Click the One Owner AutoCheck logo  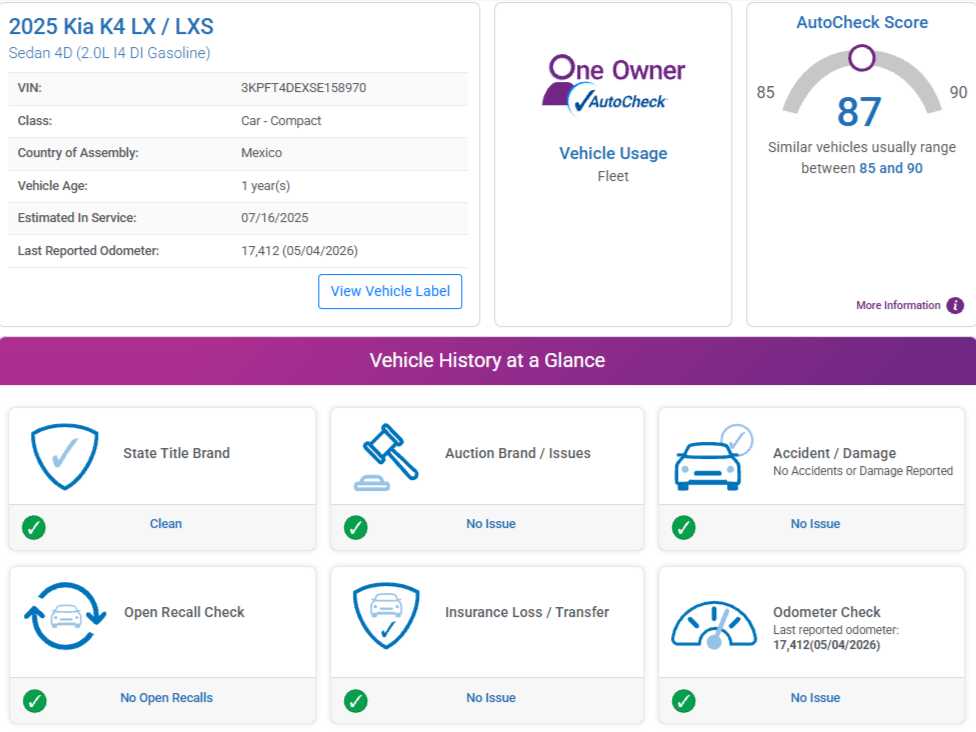613,85
